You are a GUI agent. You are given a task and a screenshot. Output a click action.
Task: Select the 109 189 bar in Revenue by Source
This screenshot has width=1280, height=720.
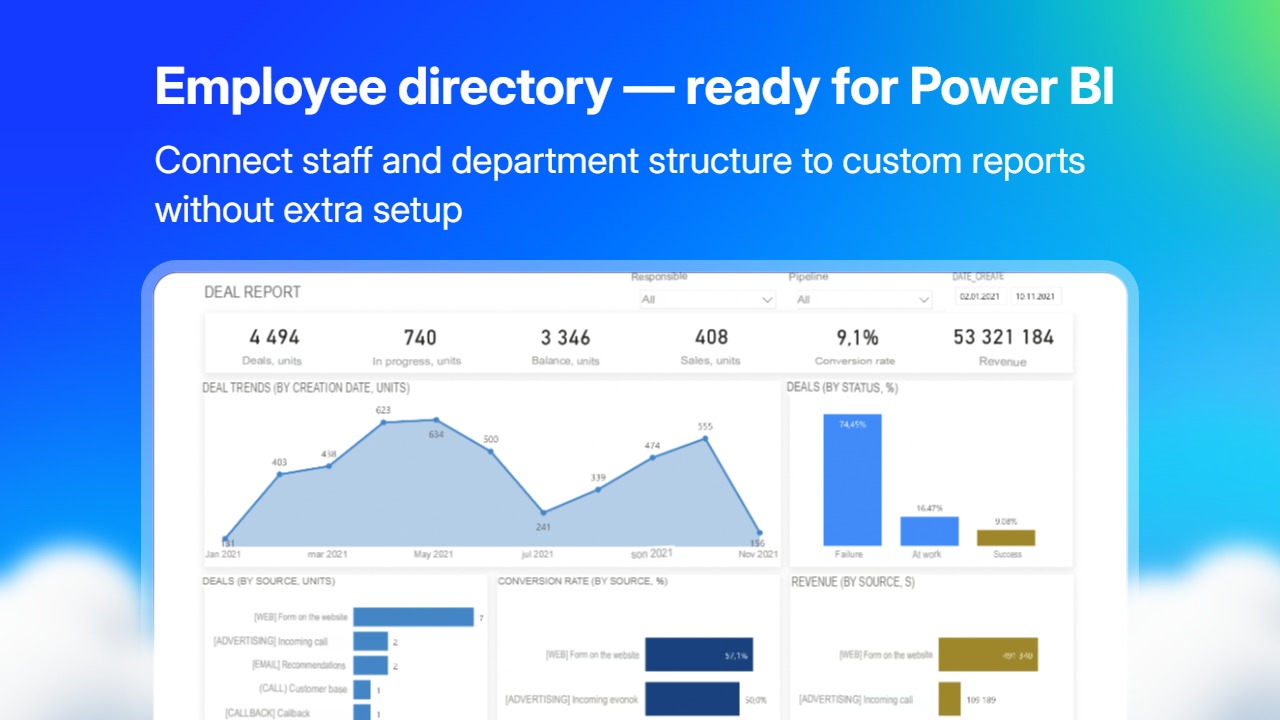(949, 699)
